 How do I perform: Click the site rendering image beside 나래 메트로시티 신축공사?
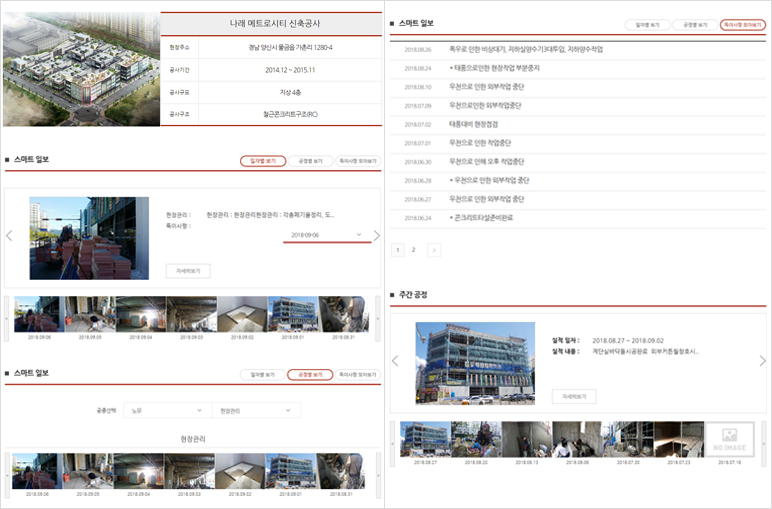point(81,69)
